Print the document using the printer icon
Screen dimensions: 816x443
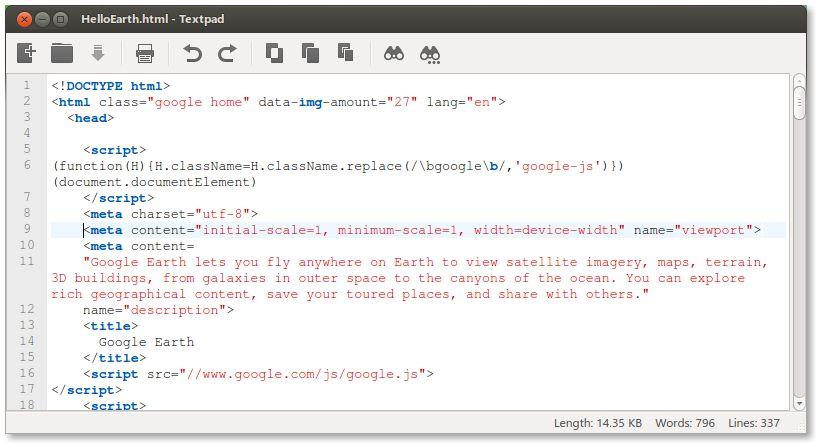tap(145, 53)
